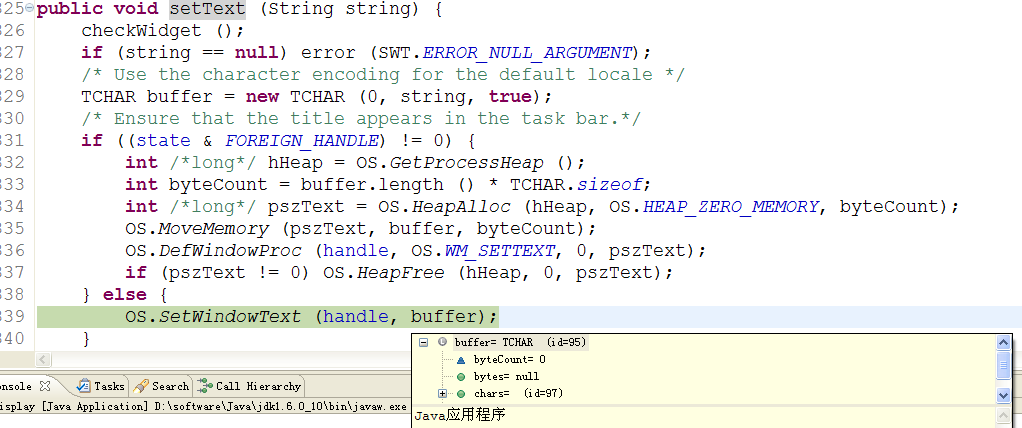Click the "public" keyword
Screen dimensions: 1022x428
point(69,9)
